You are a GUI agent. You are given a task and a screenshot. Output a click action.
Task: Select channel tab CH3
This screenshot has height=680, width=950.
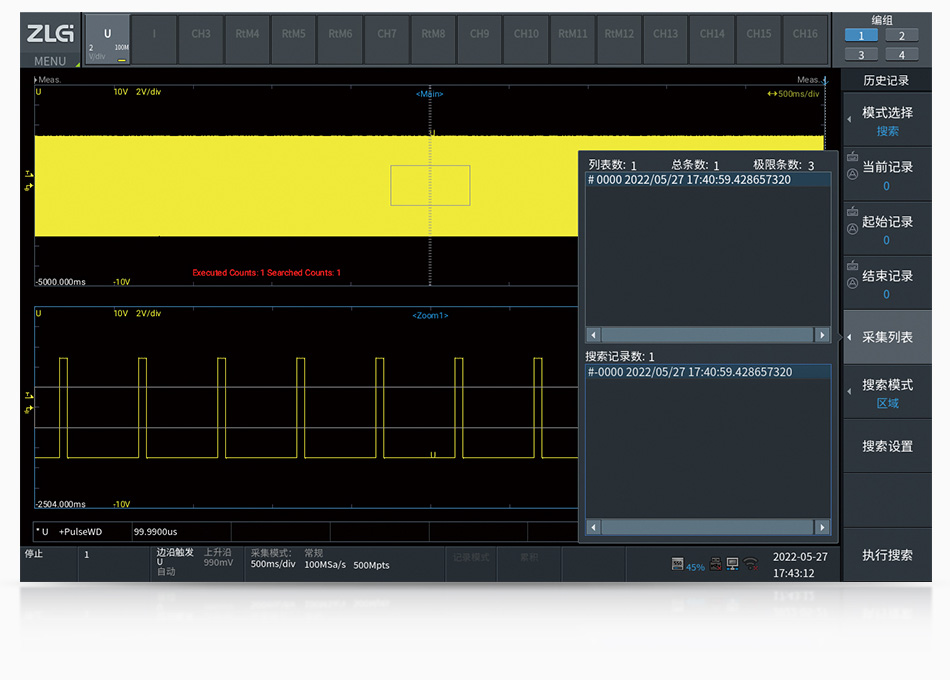(x=201, y=39)
